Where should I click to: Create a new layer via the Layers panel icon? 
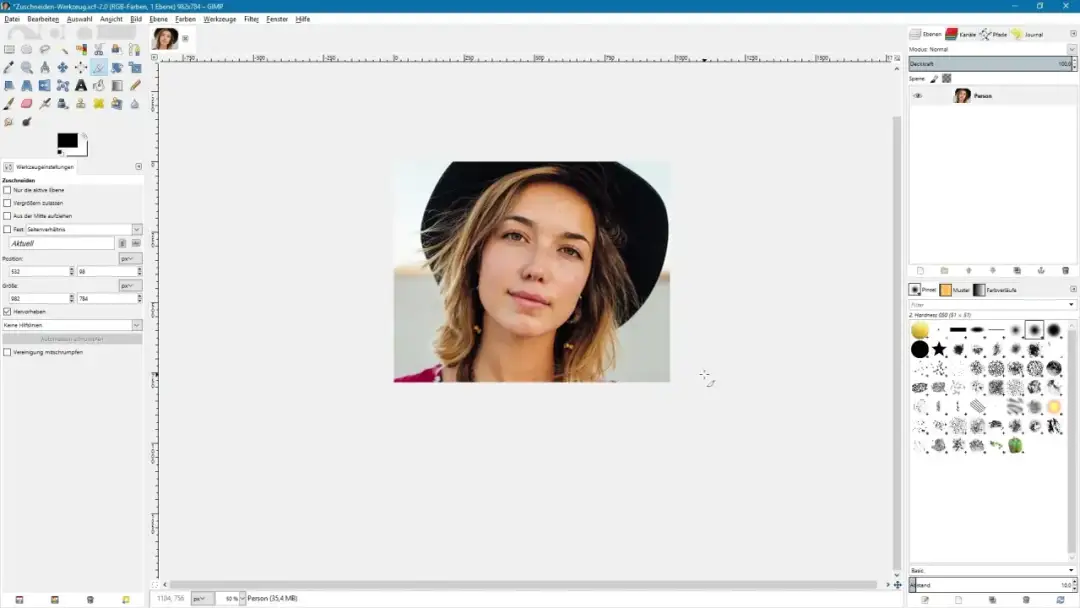920,270
